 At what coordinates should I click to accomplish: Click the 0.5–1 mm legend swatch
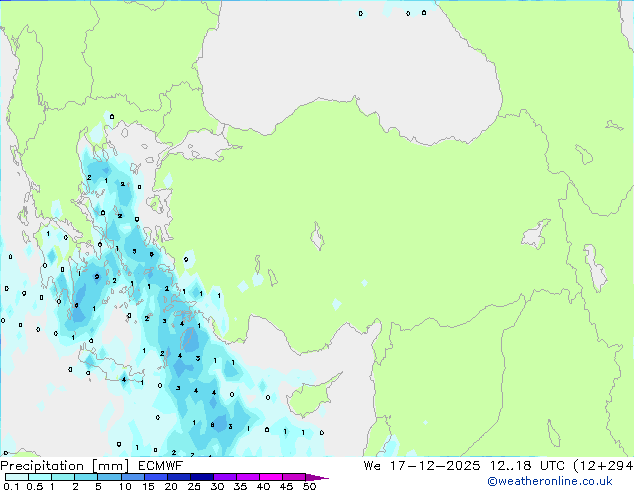pyautogui.click(x=40, y=477)
